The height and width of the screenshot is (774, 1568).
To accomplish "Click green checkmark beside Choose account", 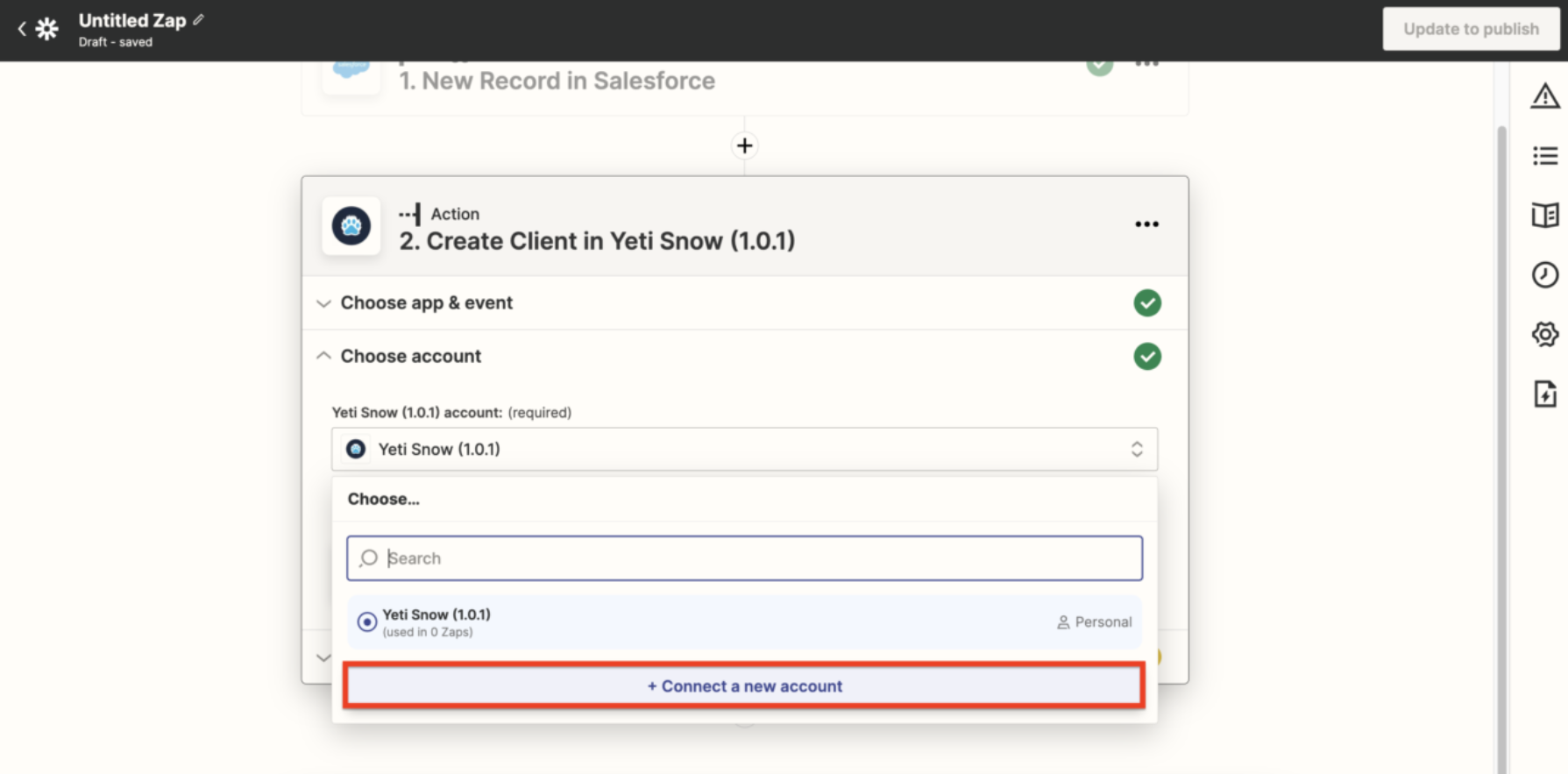I will click(x=1147, y=357).
